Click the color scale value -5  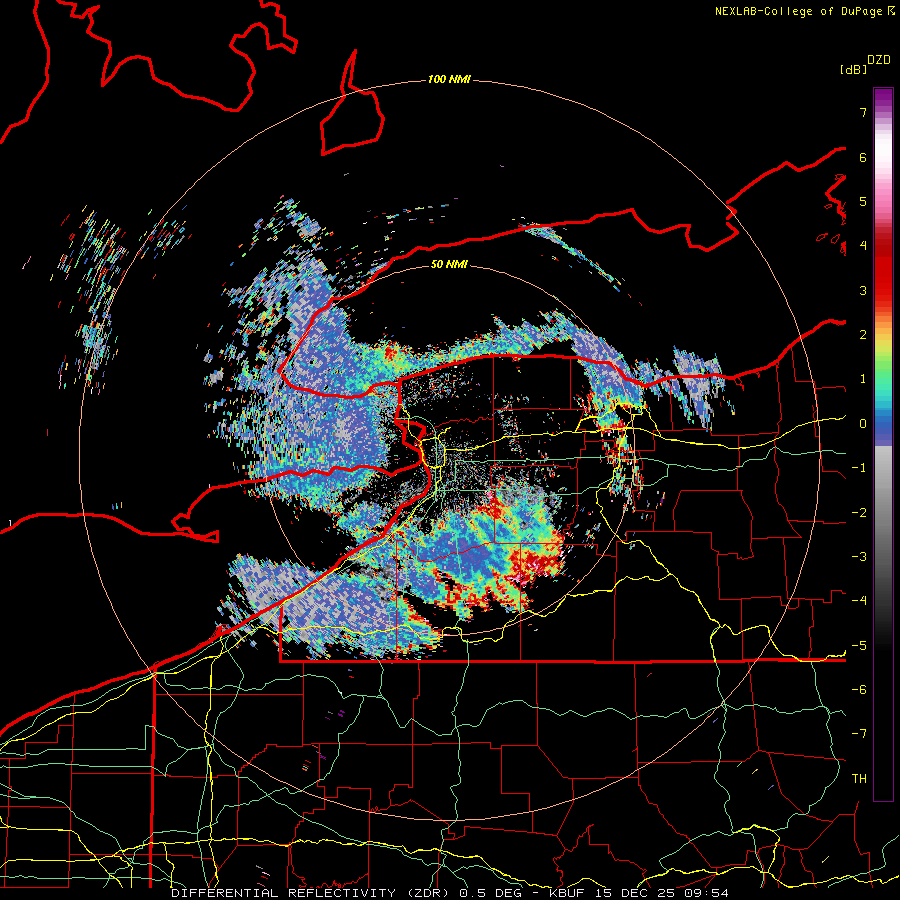coord(859,646)
